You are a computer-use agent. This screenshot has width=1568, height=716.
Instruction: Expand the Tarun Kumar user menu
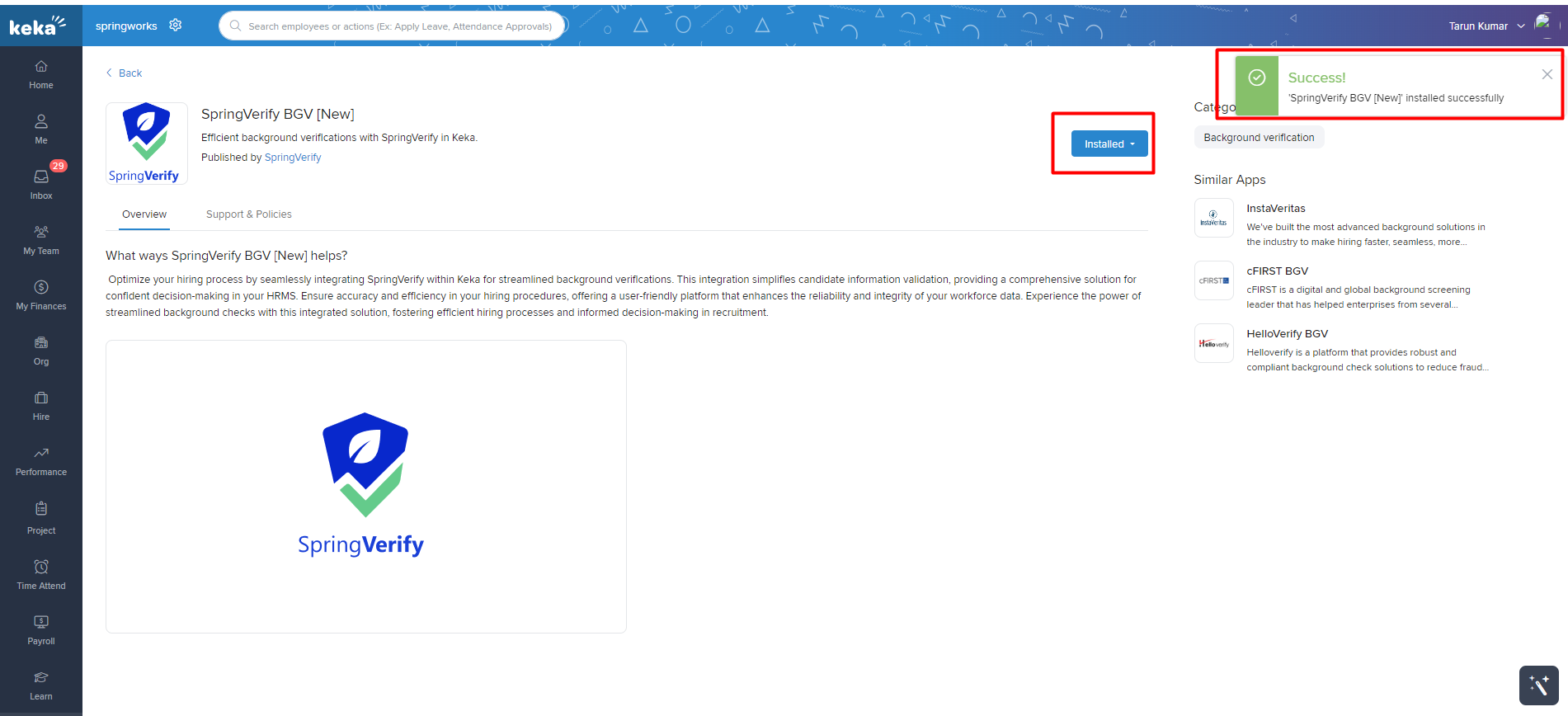coord(1486,26)
